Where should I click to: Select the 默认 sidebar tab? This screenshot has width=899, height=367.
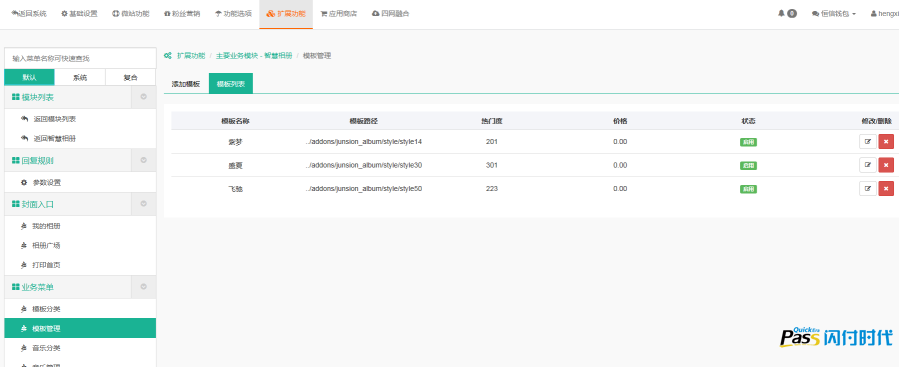(x=29, y=77)
